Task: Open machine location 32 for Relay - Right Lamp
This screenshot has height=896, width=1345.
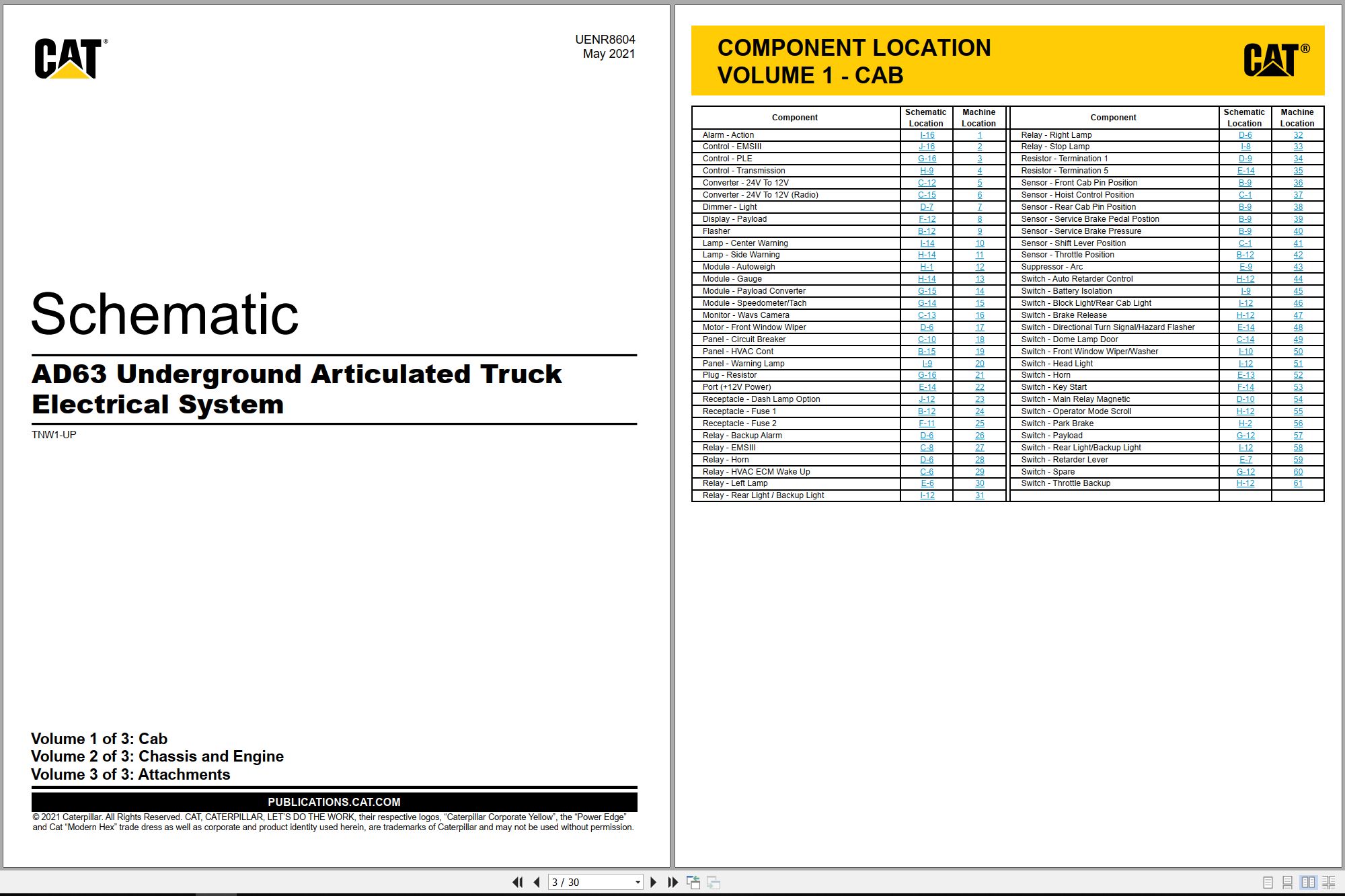Action: coord(1298,135)
